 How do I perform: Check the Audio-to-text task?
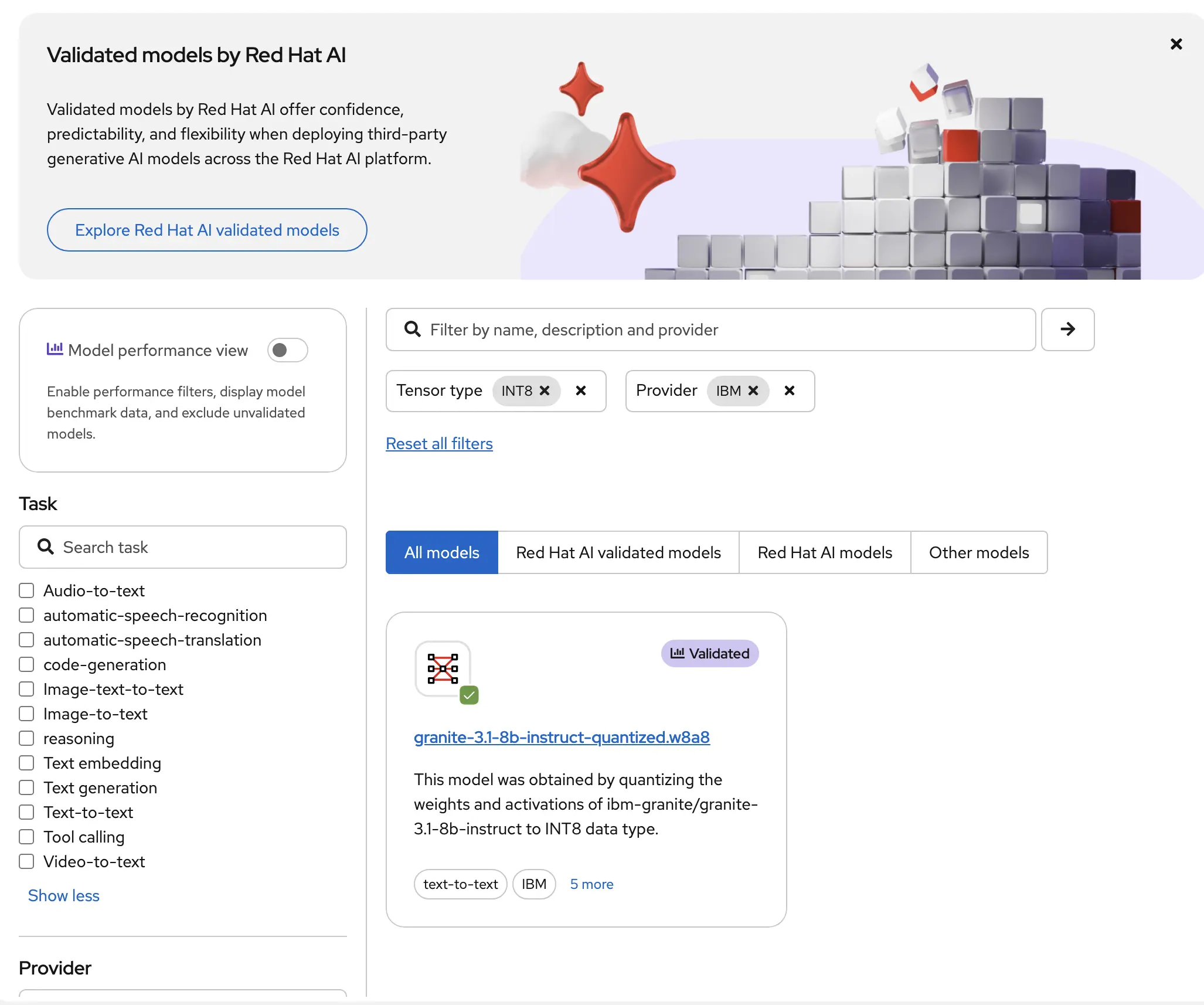tap(26, 590)
